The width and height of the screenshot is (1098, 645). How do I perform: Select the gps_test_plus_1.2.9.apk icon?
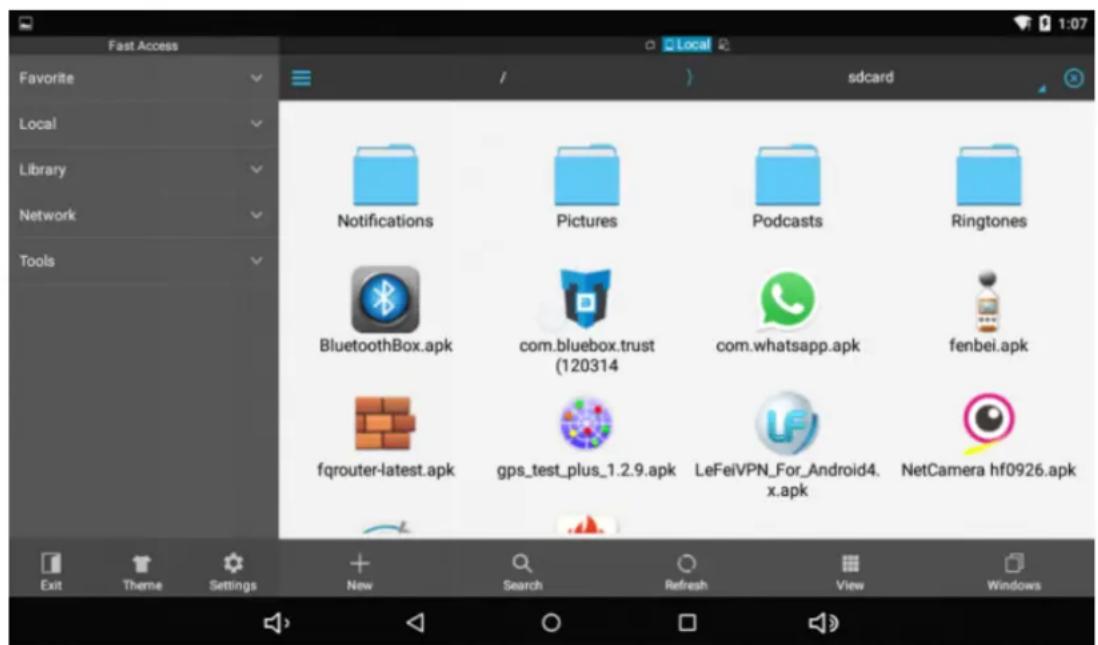point(586,423)
